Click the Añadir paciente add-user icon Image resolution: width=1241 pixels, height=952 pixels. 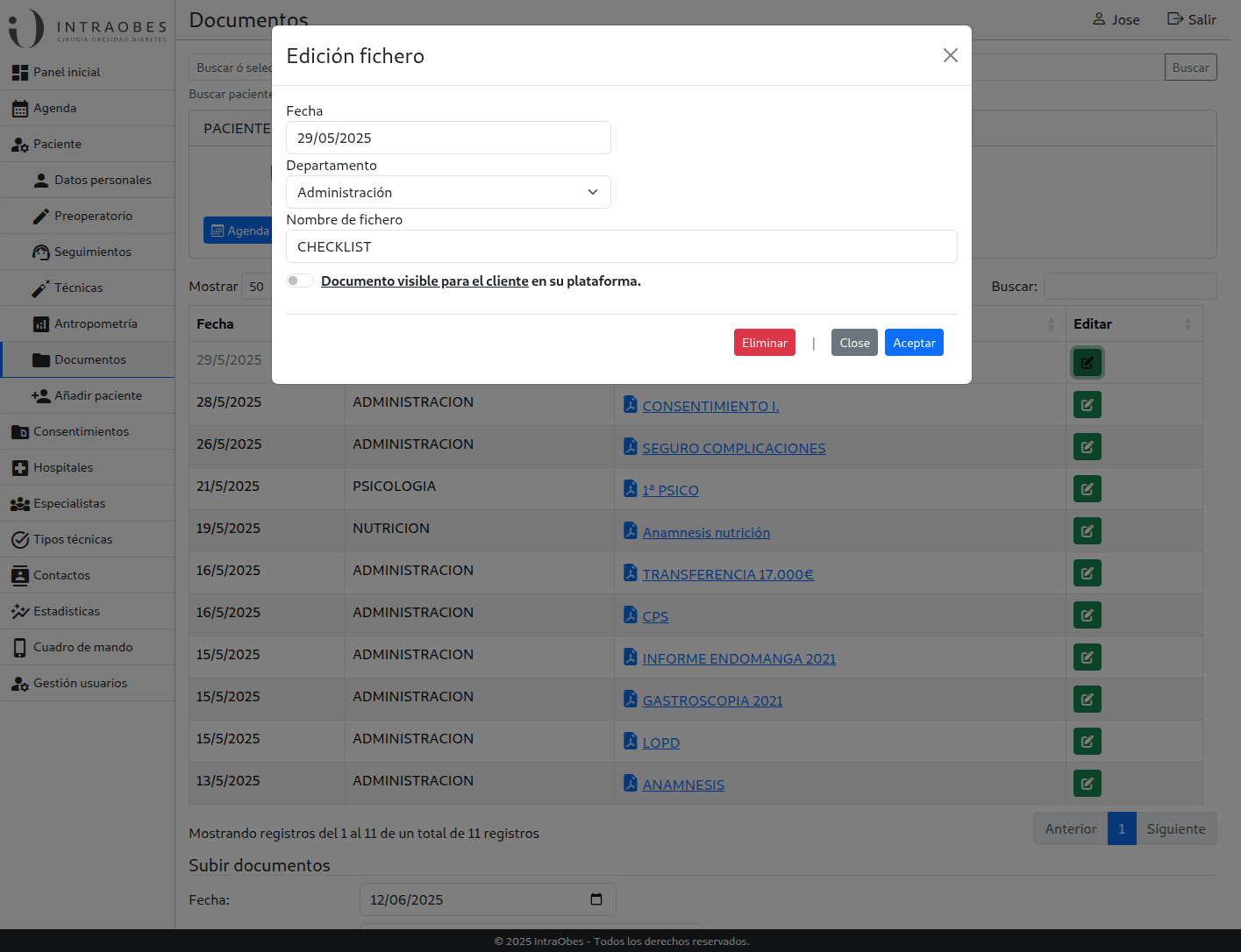[41, 396]
